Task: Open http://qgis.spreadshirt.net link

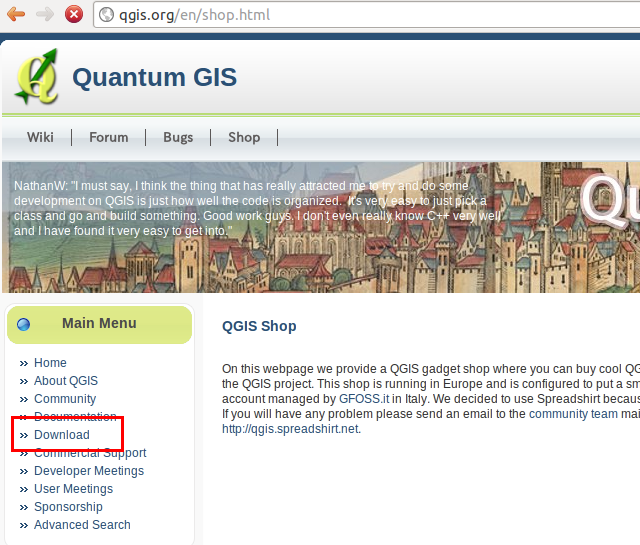Action: (x=291, y=429)
